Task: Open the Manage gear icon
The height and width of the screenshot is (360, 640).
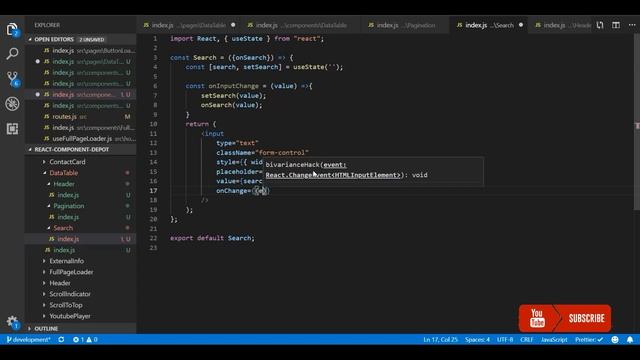Action: (12, 322)
